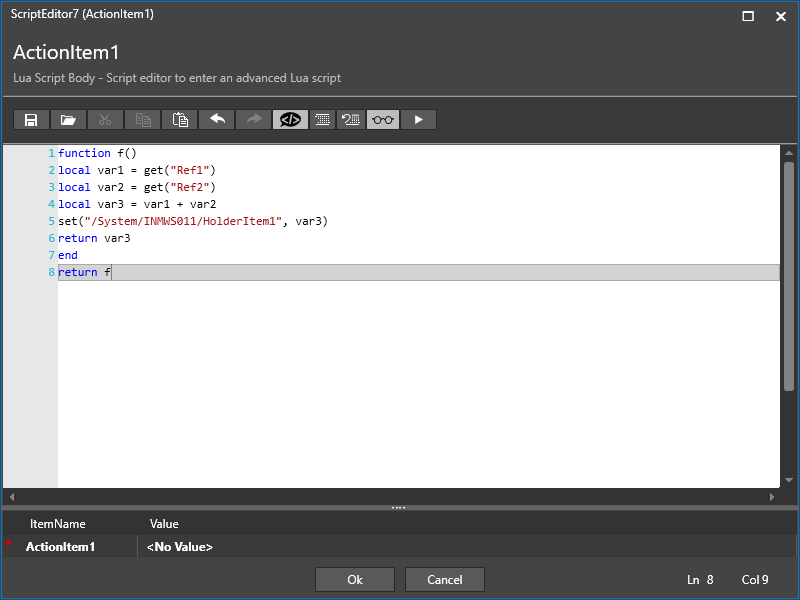Click the vertical scrollbar down arrow
800x600 pixels.
pyautogui.click(x=790, y=479)
